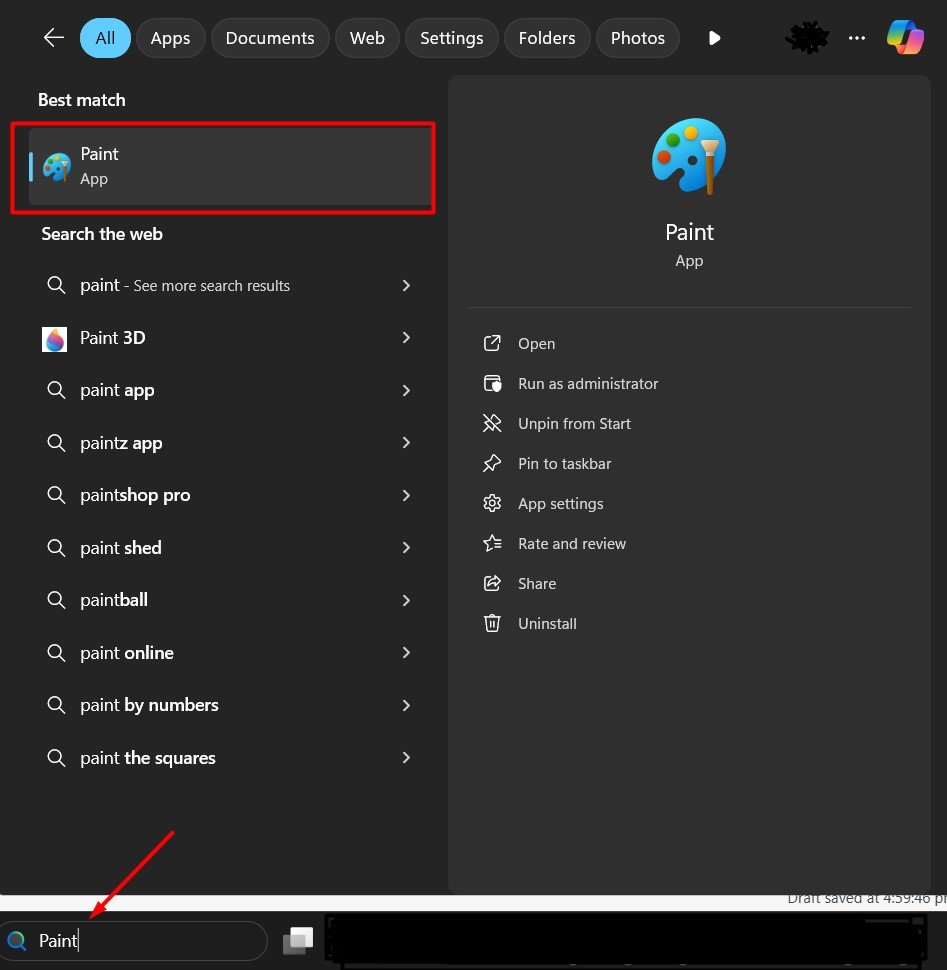
Task: Choose the Share action for Paint
Action: coord(537,583)
